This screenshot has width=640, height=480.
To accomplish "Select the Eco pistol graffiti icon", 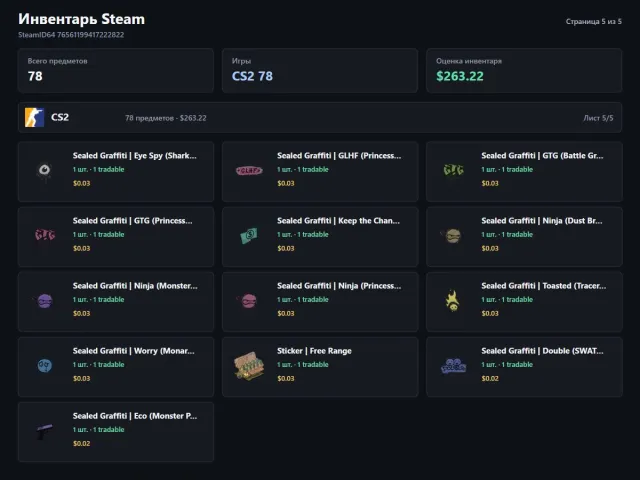I will tap(44, 431).
